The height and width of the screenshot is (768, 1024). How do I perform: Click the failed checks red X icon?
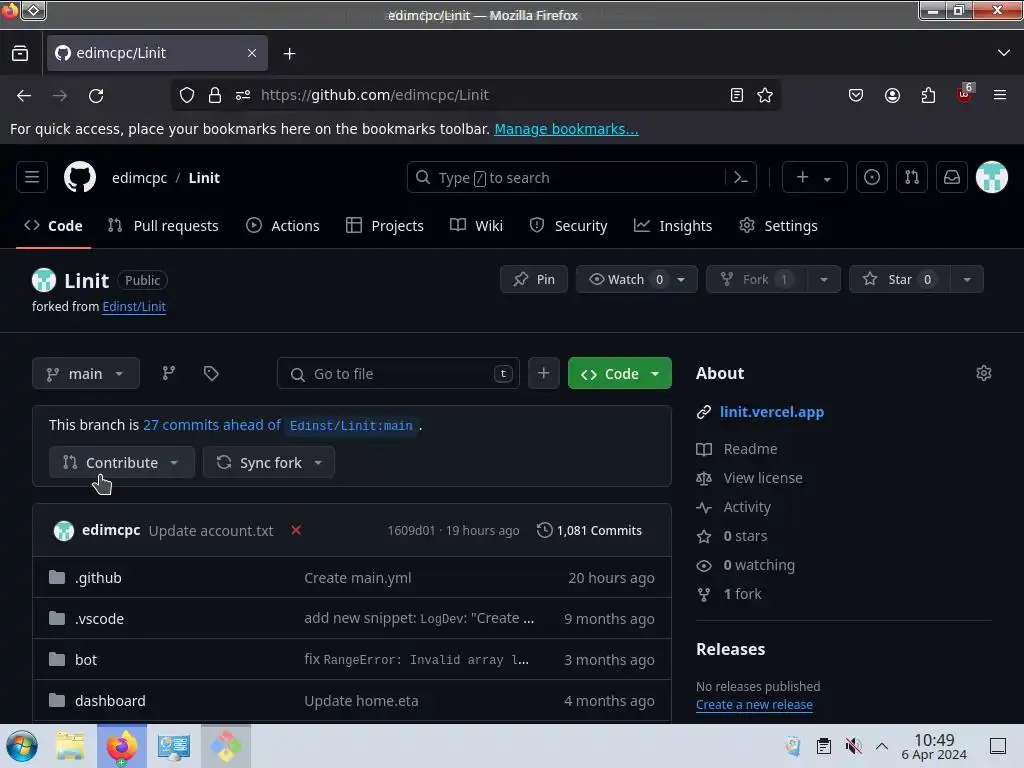[x=296, y=530]
